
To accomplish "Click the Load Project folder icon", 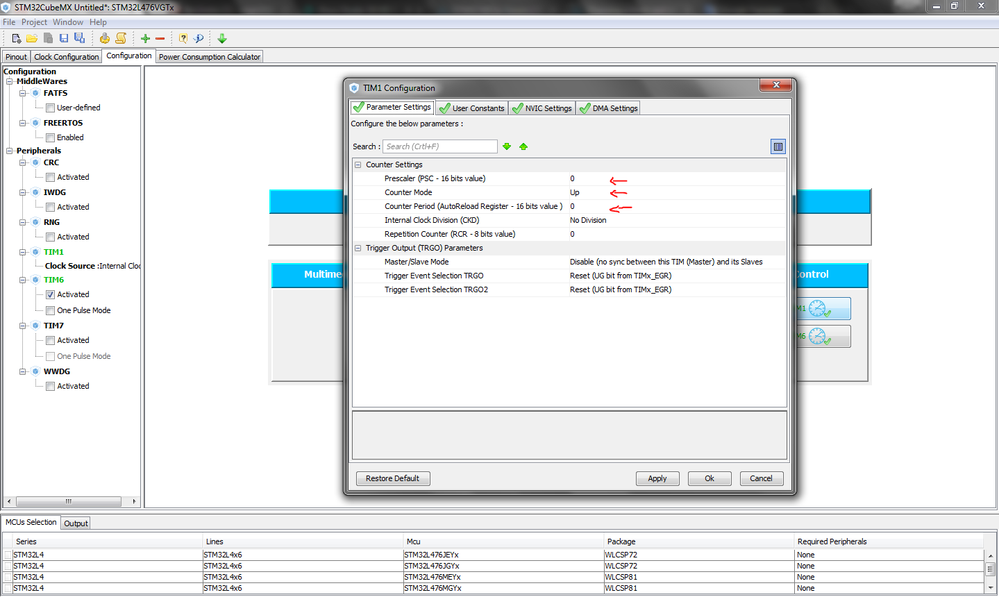I will 32,38.
